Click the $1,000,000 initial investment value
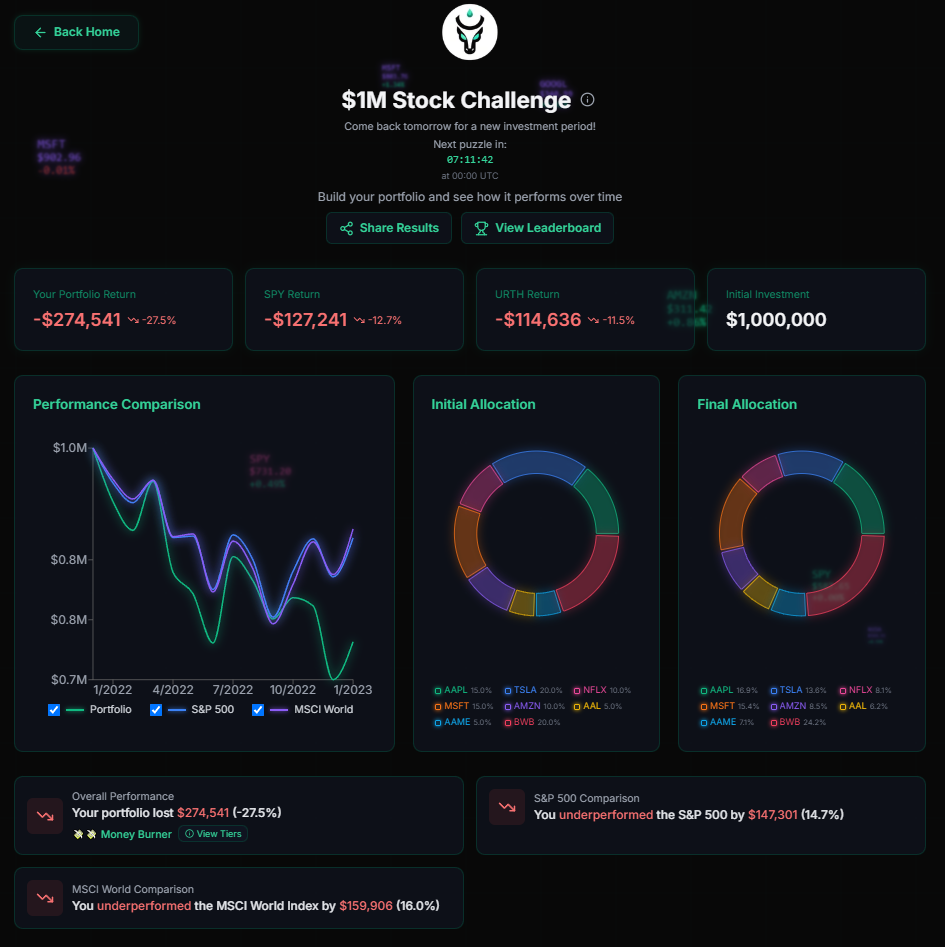The height and width of the screenshot is (947, 945). (776, 319)
